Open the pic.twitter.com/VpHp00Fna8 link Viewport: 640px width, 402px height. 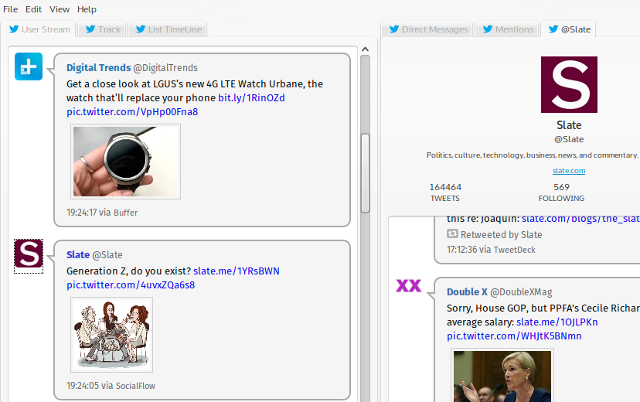132,112
